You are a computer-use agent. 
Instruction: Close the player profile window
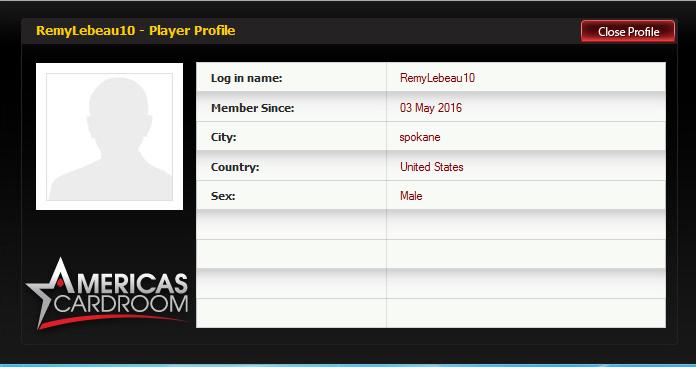point(628,32)
